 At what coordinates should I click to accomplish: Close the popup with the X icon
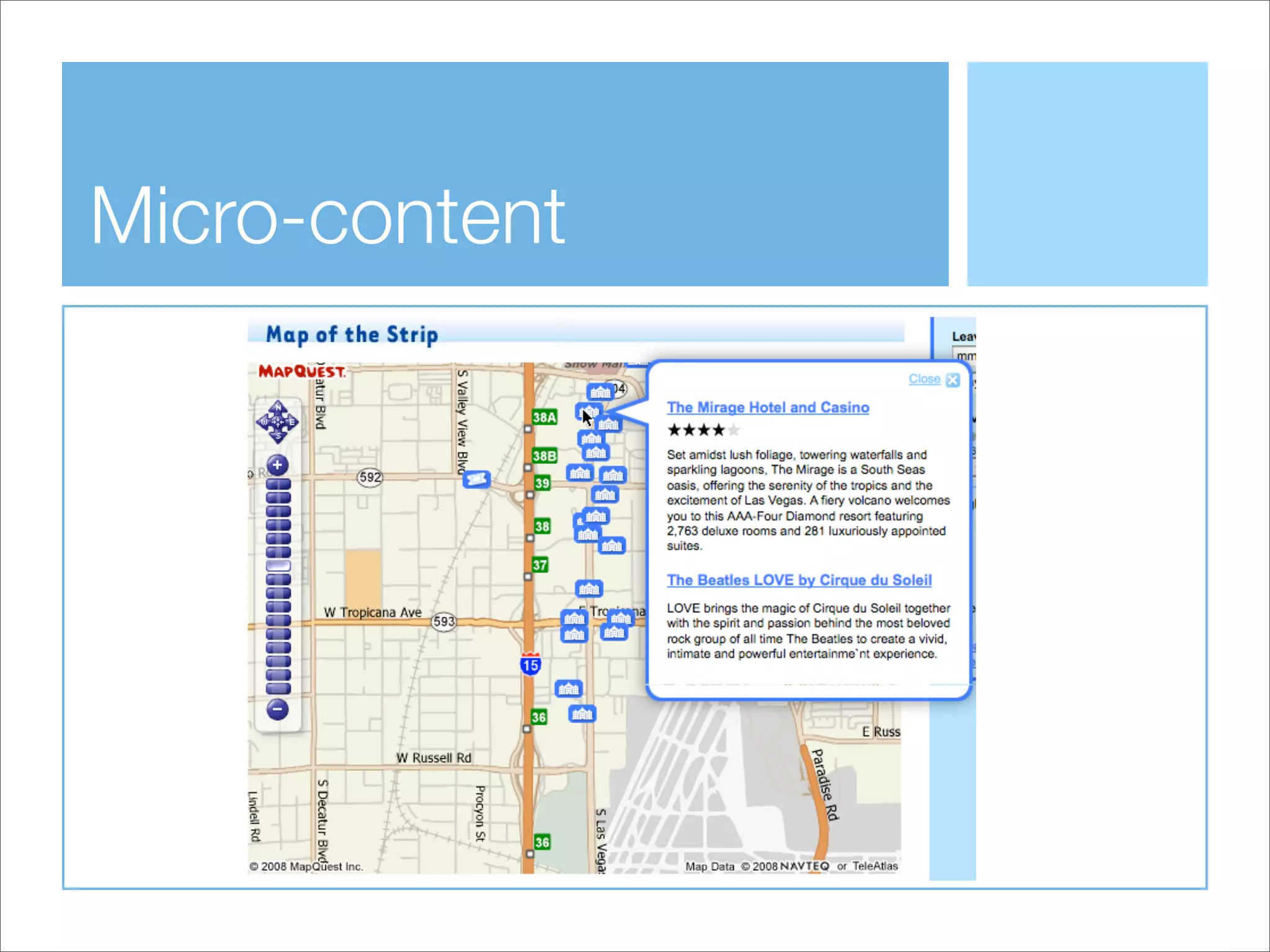coord(953,380)
